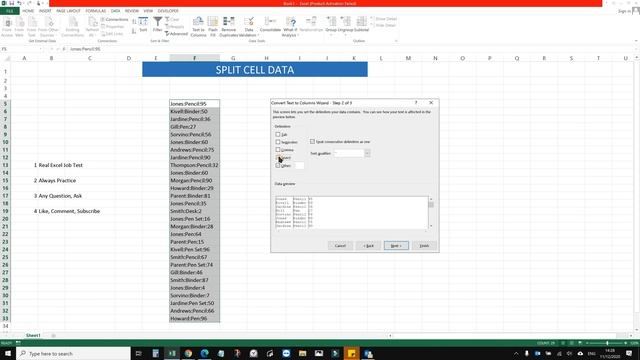Select cell containing Jones:Pencil:95
This screenshot has height=360, width=640.
point(194,104)
